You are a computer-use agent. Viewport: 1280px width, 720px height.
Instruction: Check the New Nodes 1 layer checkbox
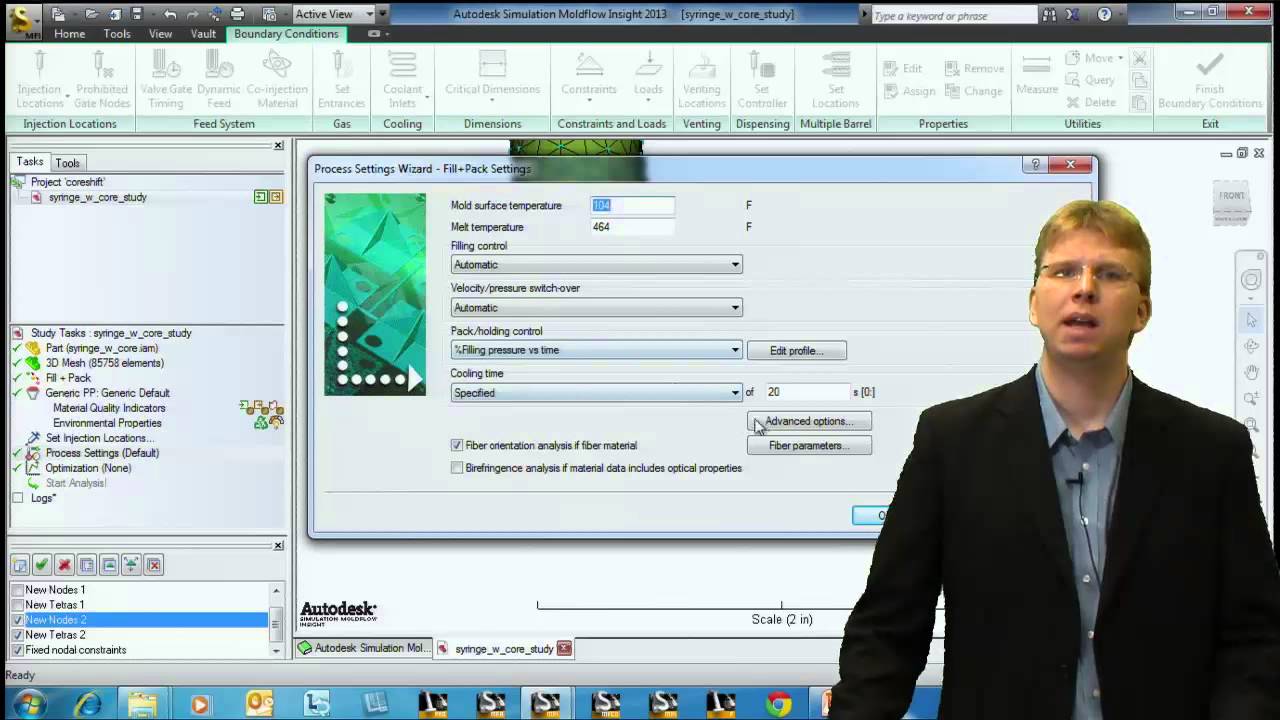click(x=17, y=590)
